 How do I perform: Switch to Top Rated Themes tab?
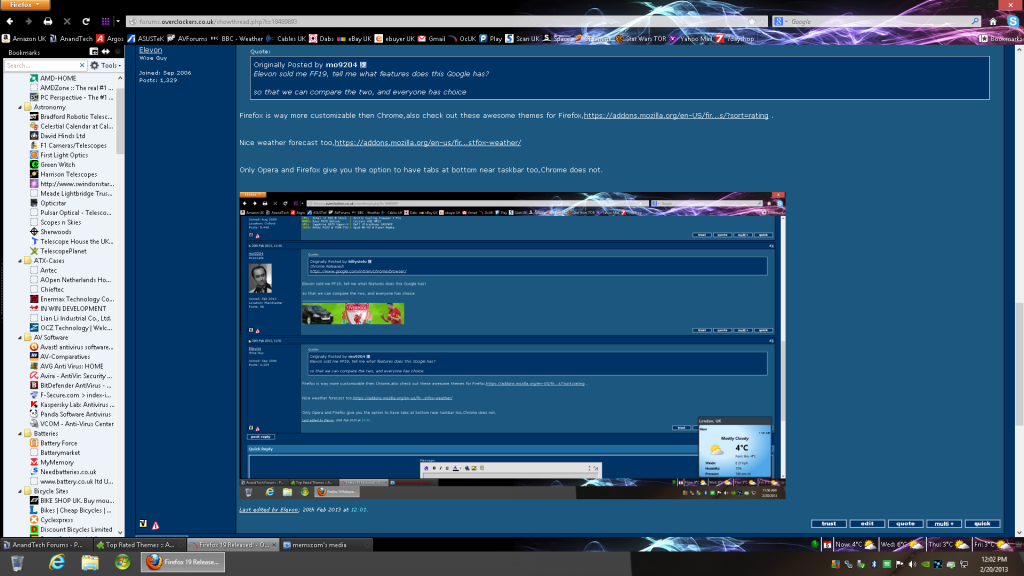point(138,545)
